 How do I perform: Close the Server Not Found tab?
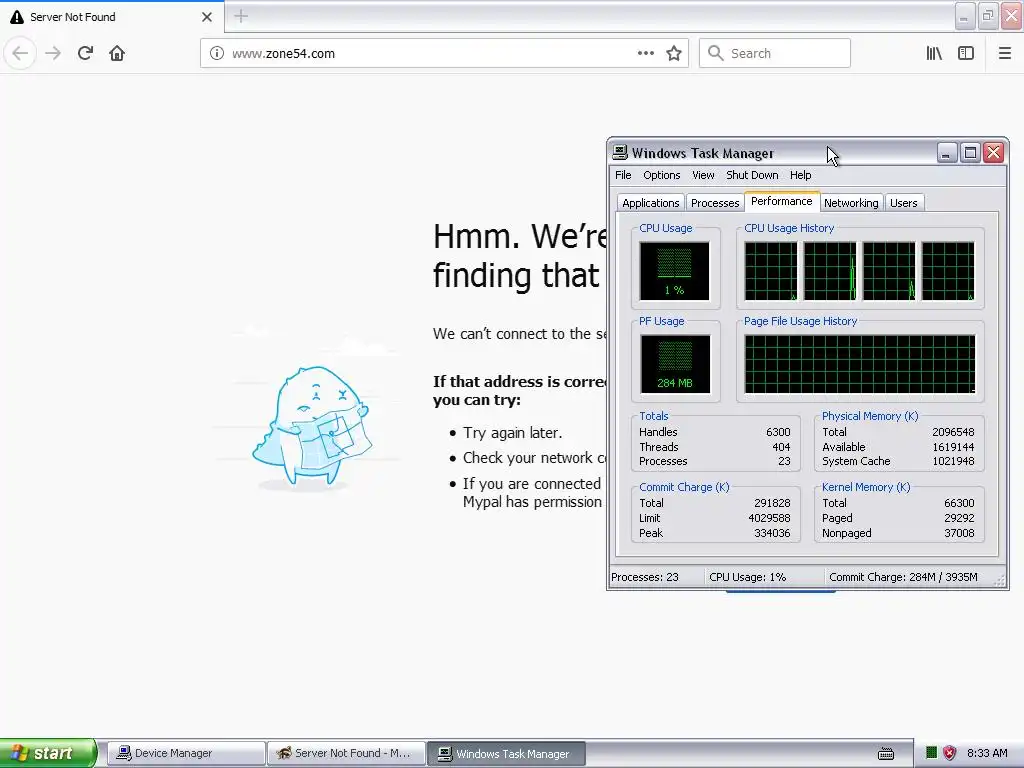206,17
